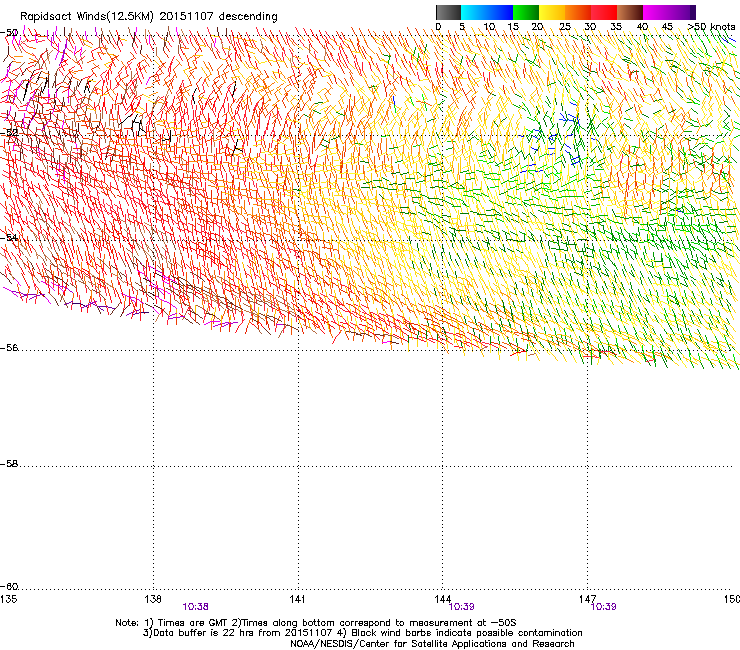Click the legend value 20
The image size is (740, 650).
[x=537, y=26]
